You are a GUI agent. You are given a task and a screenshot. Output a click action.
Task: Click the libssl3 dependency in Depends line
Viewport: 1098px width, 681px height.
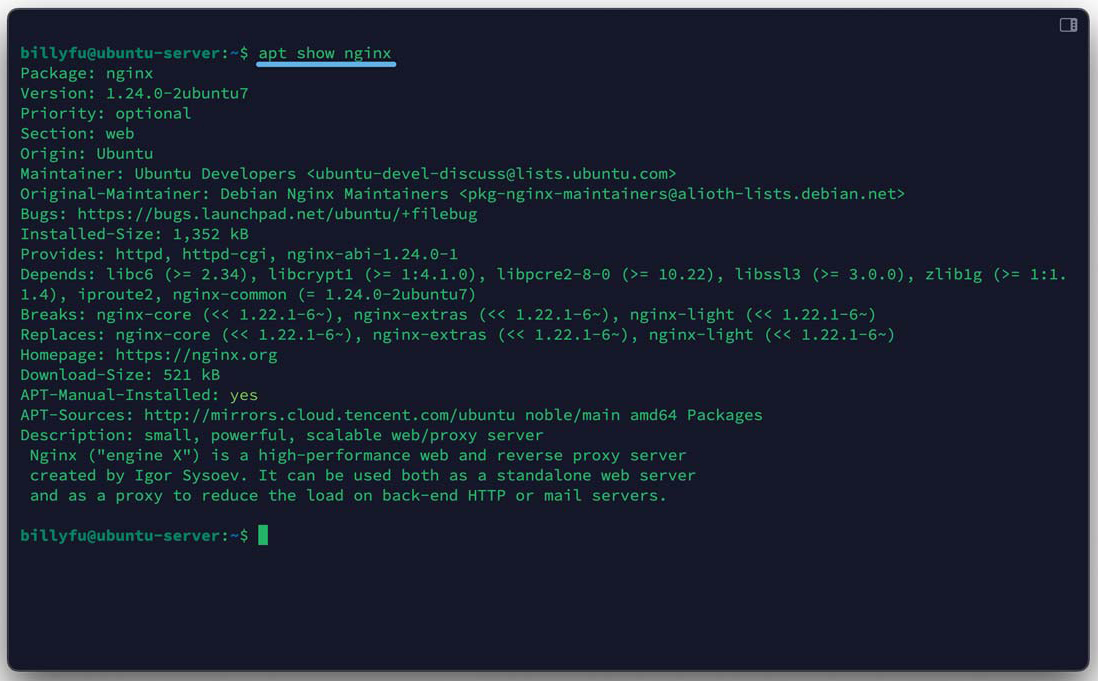[767, 274]
